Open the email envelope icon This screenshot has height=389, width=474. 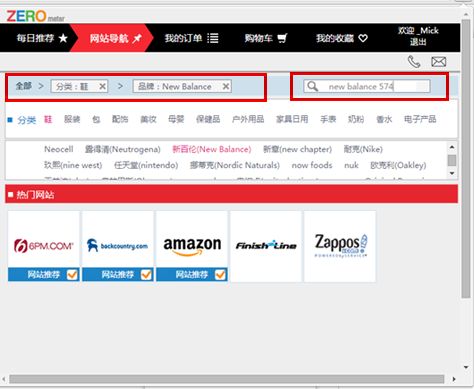439,62
